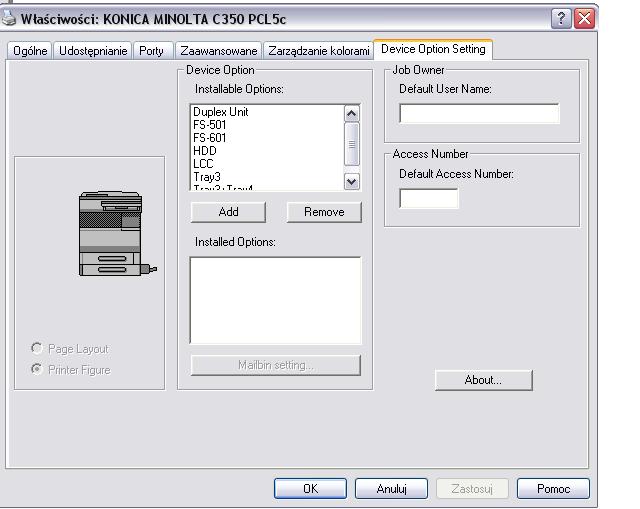Cancel with the Anuluj button
Screen dimensions: 640x509
click(391, 489)
